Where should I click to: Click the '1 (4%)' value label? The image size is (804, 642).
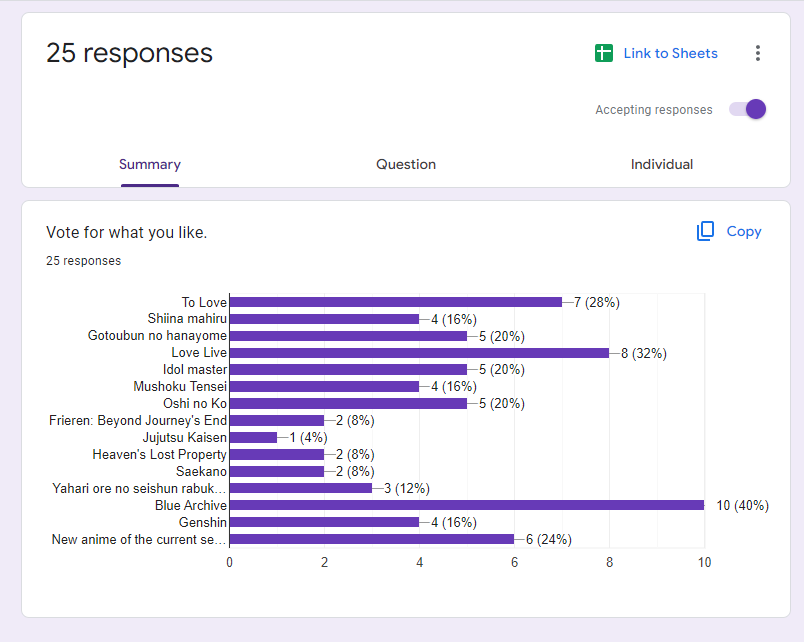tap(308, 438)
